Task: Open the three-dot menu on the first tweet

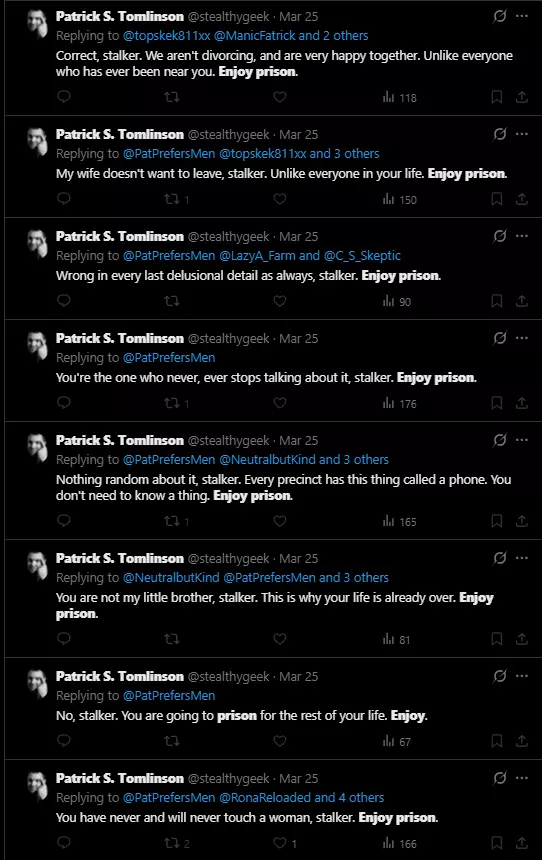Action: 522,16
